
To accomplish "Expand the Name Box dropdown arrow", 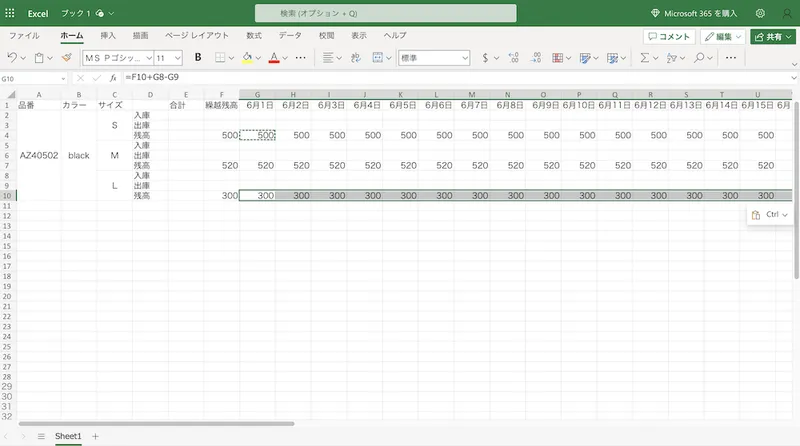I will pyautogui.click(x=63, y=79).
